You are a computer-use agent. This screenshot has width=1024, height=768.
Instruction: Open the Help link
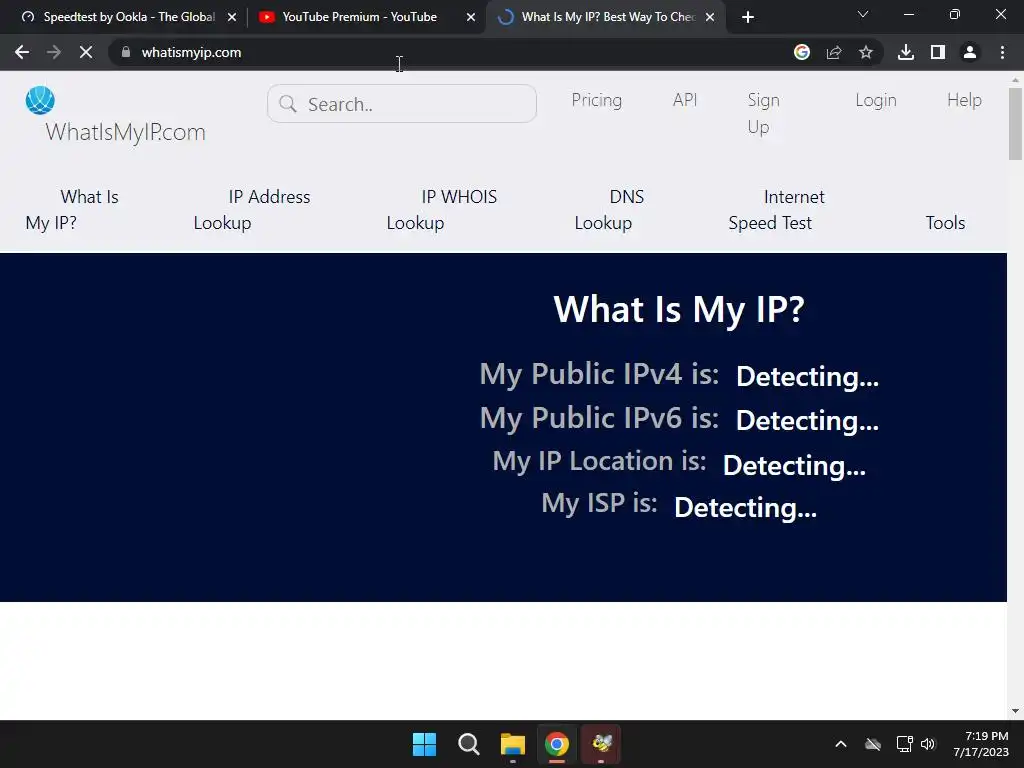(965, 100)
